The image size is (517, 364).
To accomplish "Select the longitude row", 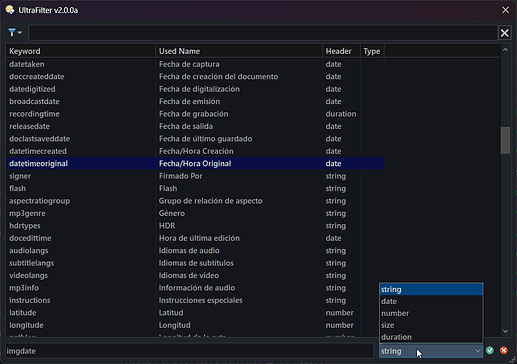I will tap(195, 325).
